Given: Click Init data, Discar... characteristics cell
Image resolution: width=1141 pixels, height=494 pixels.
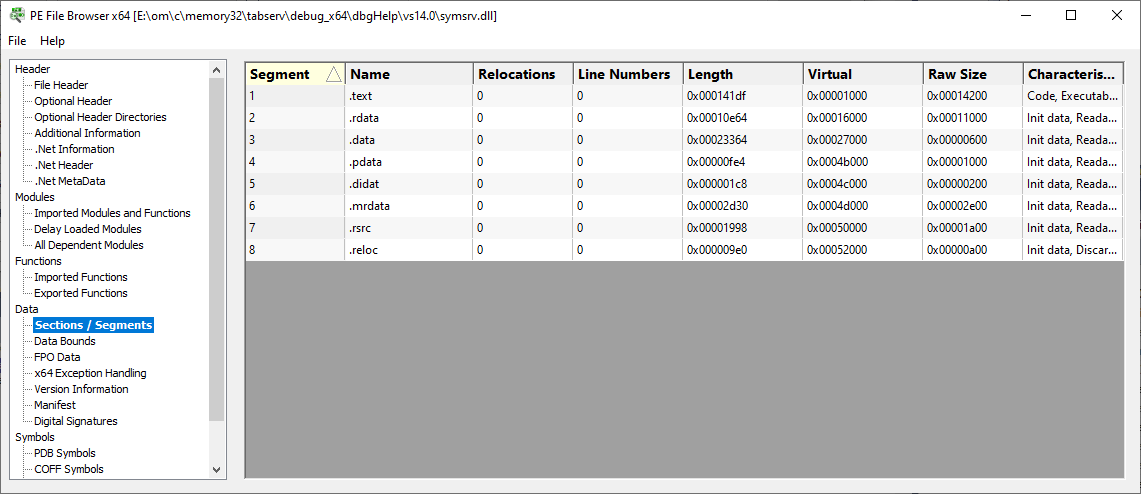Looking at the screenshot, I should click(1073, 250).
